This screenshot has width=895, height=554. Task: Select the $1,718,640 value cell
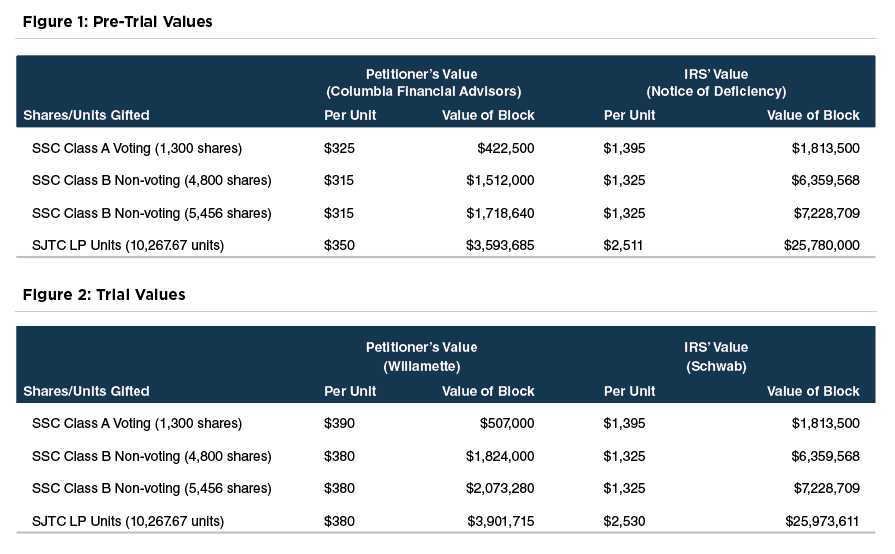click(x=500, y=213)
